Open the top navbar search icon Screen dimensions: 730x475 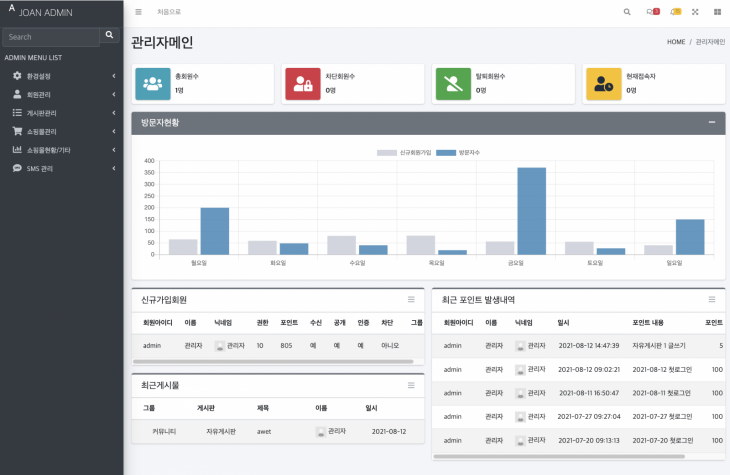coord(627,12)
